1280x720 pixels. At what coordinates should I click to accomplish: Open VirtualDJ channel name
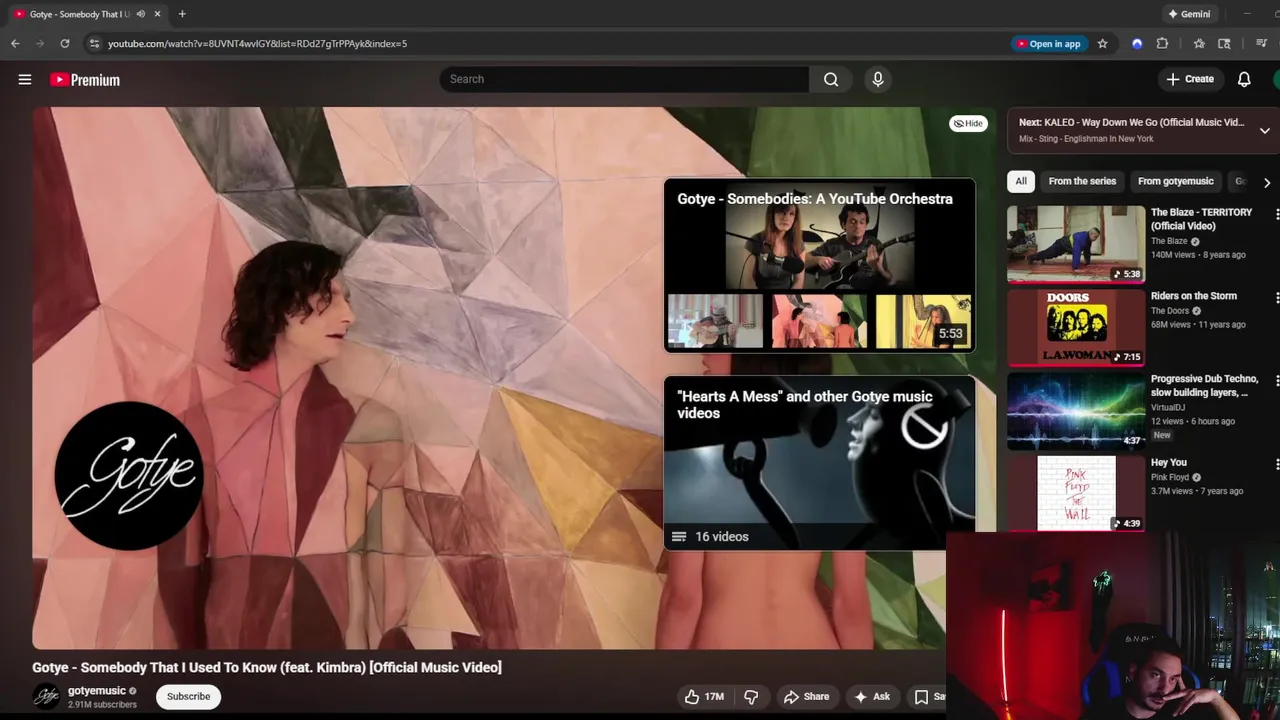pyautogui.click(x=1168, y=408)
